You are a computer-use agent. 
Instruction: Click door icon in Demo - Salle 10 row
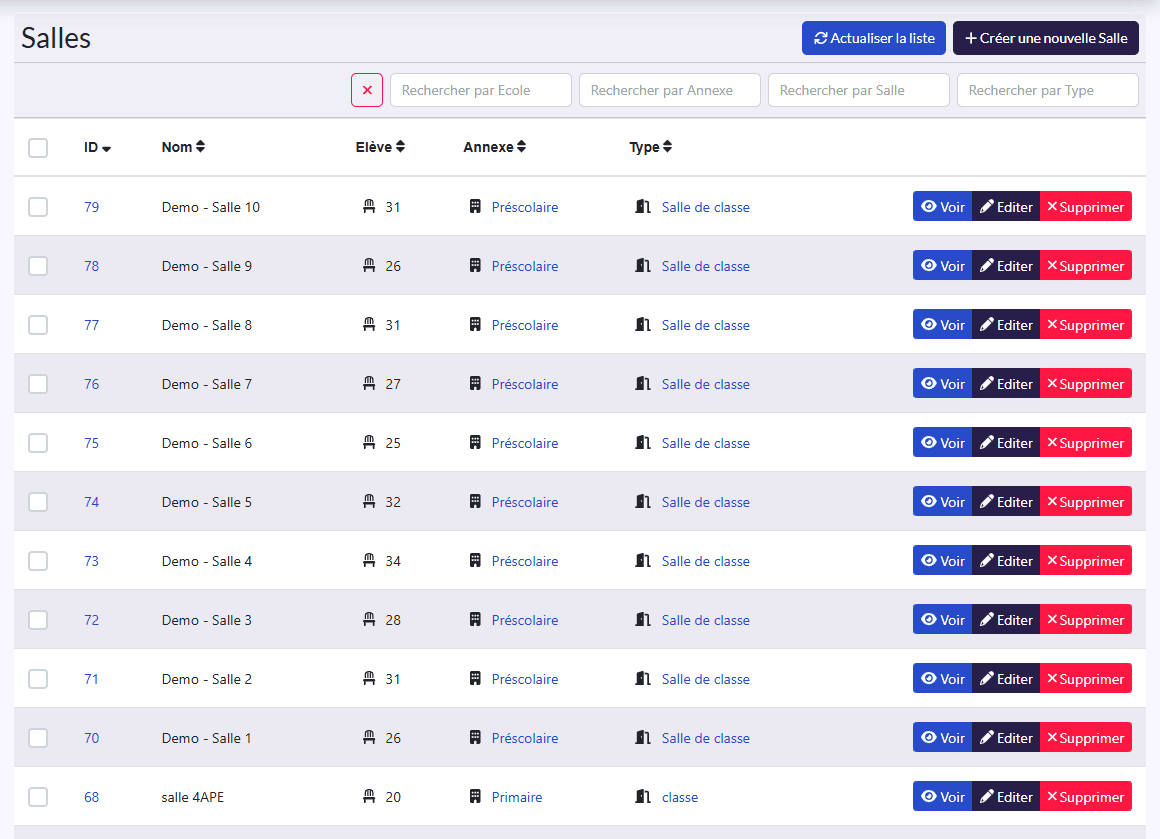[643, 206]
